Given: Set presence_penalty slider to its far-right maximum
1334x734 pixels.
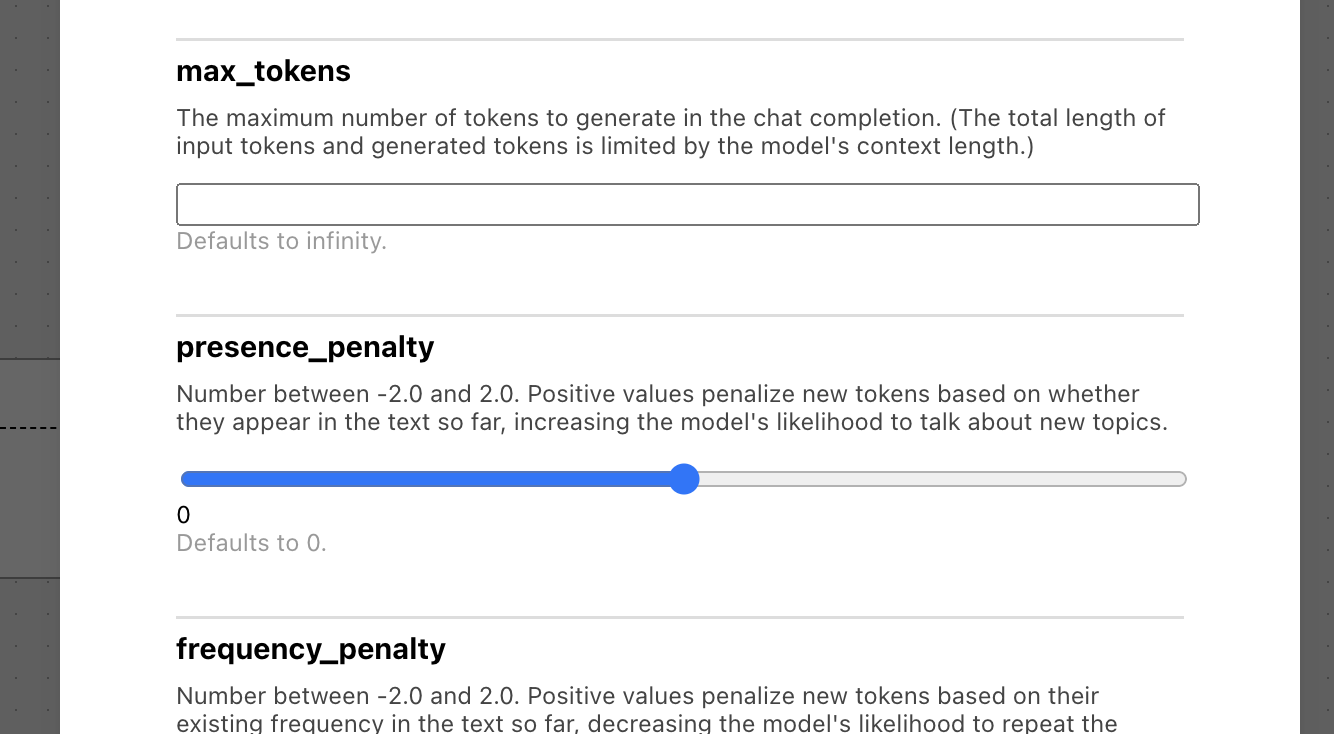Looking at the screenshot, I should click(1185, 479).
